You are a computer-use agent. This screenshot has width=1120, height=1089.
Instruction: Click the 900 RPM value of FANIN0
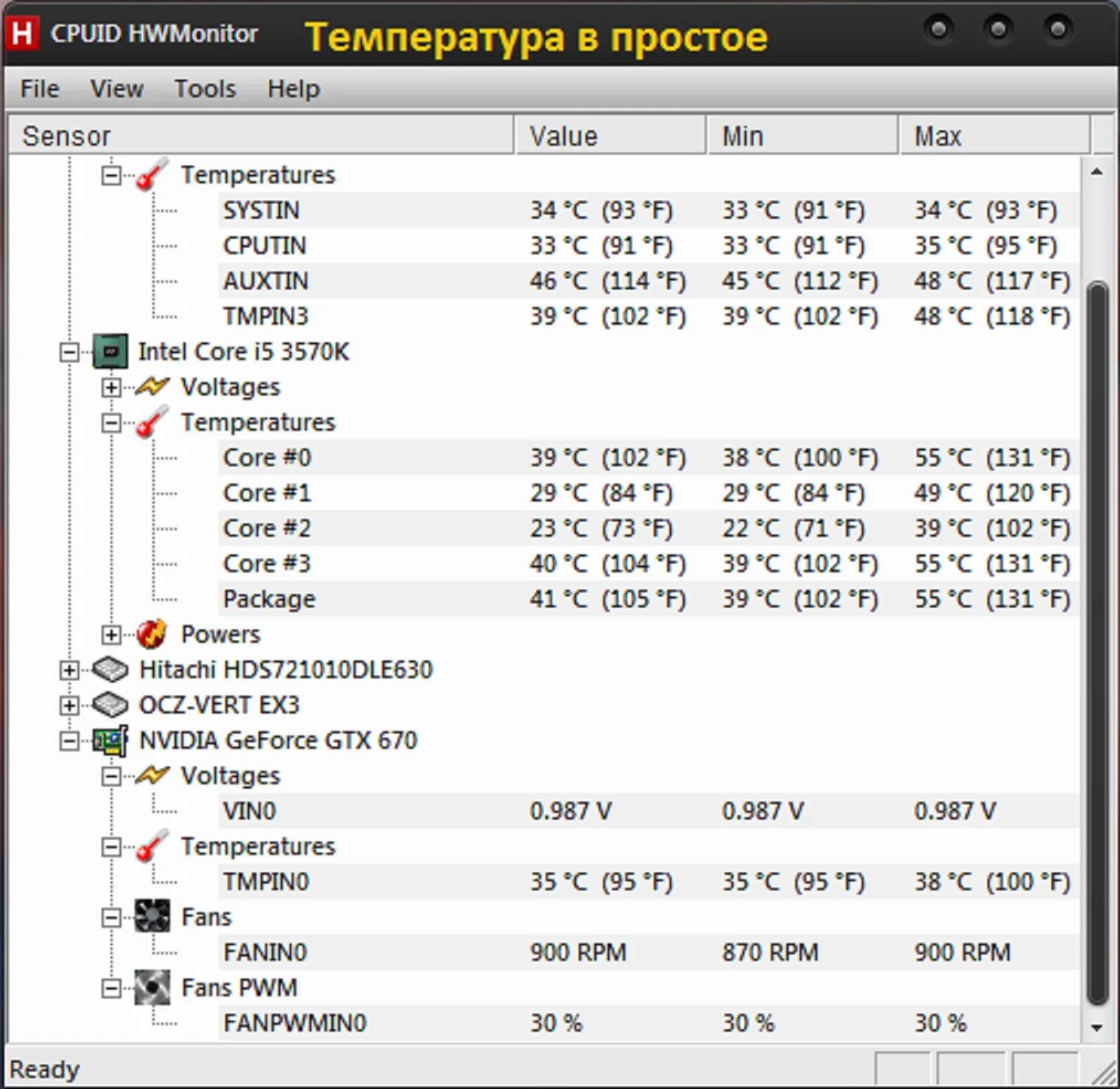pyautogui.click(x=578, y=952)
